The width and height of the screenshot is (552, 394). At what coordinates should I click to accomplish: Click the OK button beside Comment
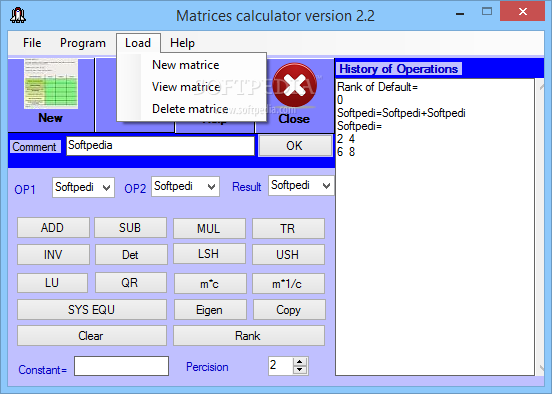click(x=295, y=146)
